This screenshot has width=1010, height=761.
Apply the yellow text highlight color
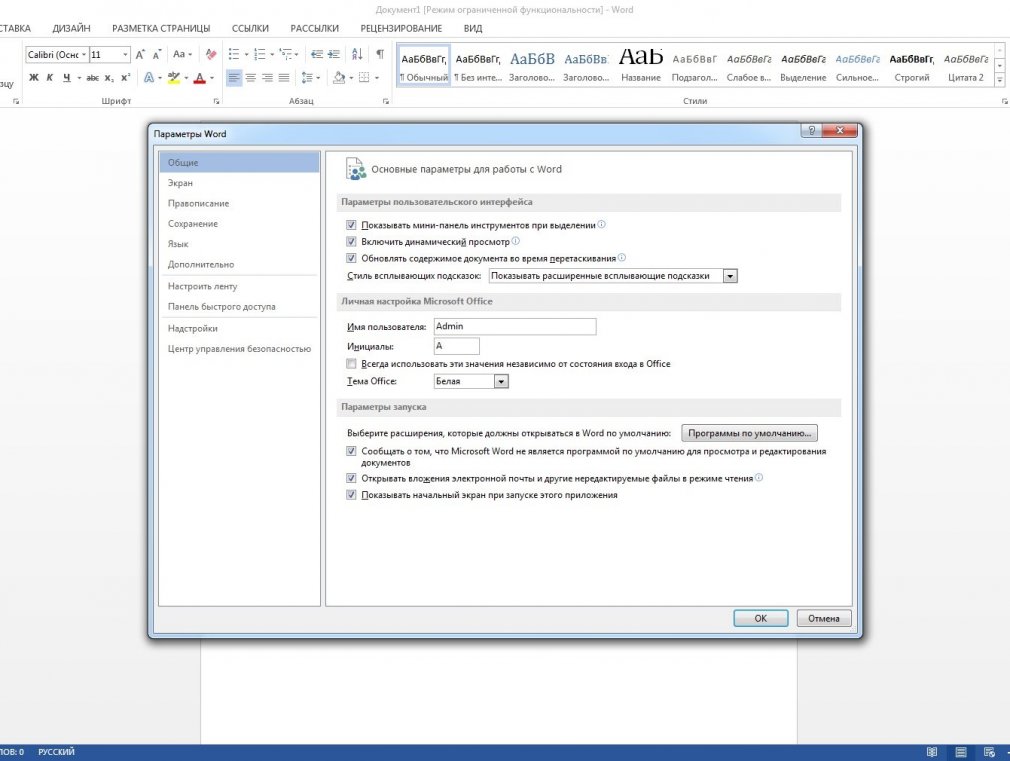coord(173,78)
